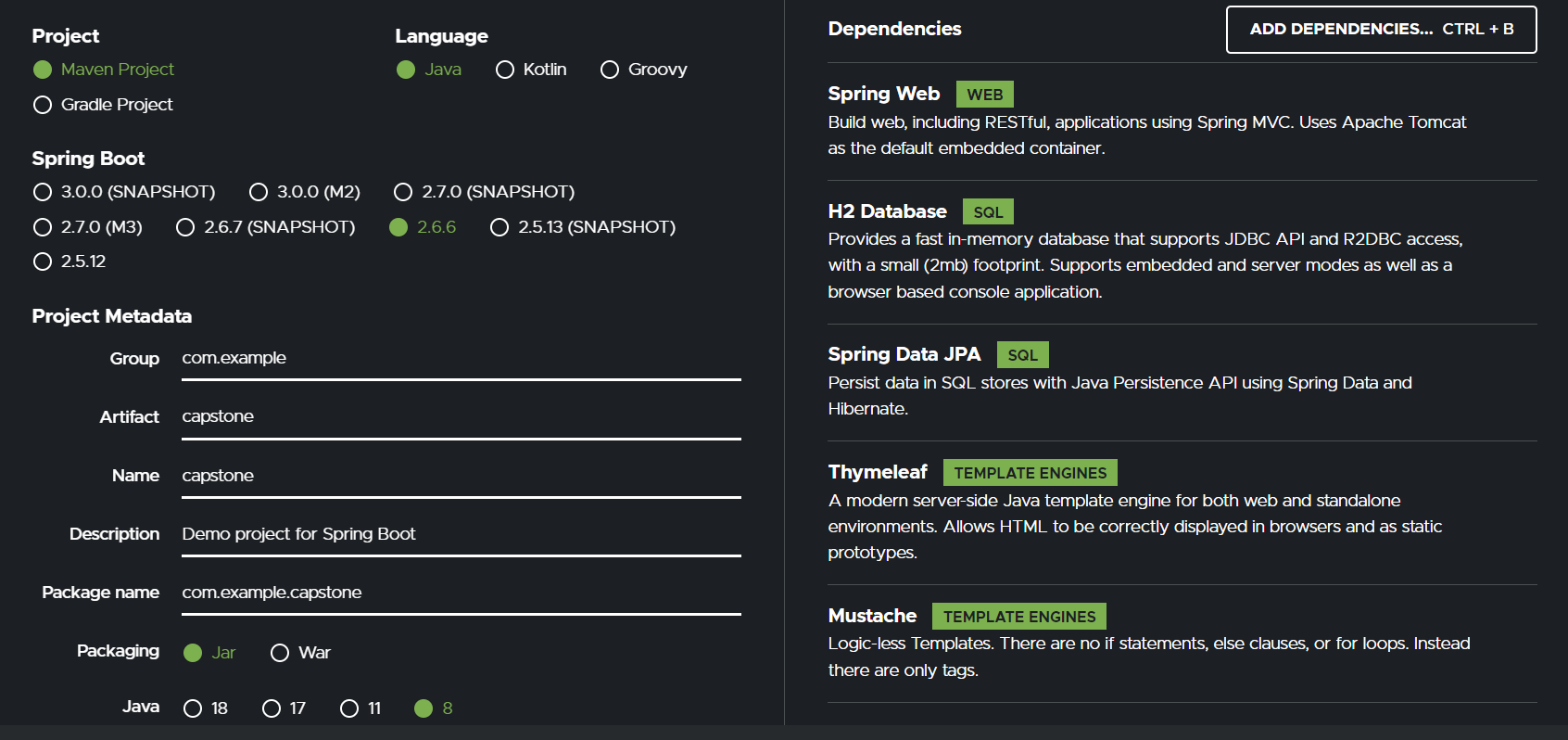
Task: Click the Spring Data JPA description text
Action: pos(1119,396)
